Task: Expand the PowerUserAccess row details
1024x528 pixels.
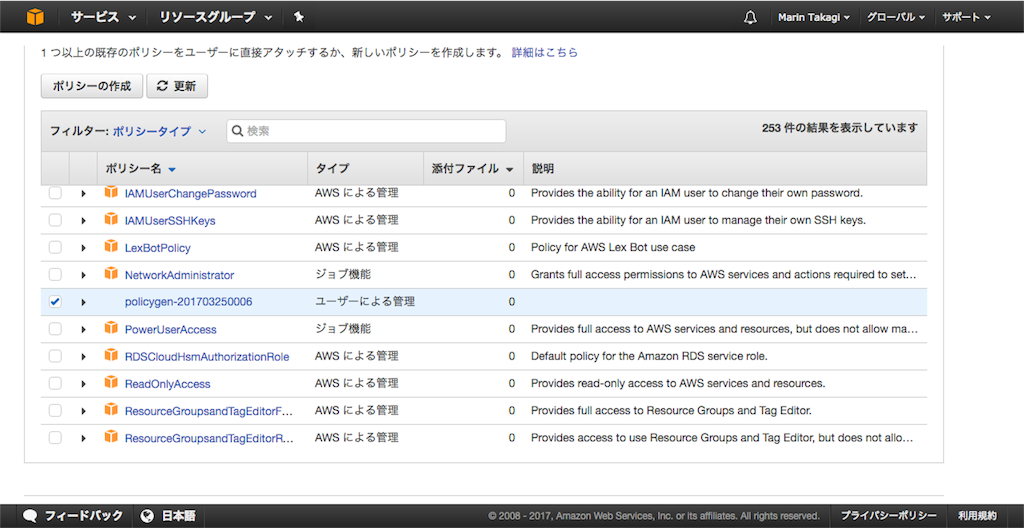Action: click(x=83, y=329)
